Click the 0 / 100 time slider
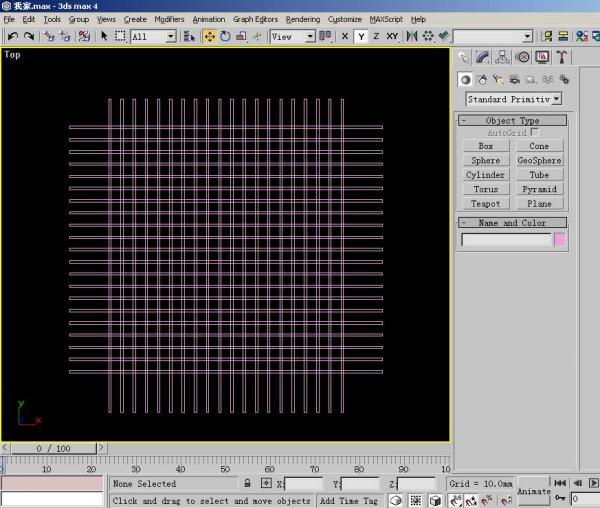600x508 pixels. 53,448
